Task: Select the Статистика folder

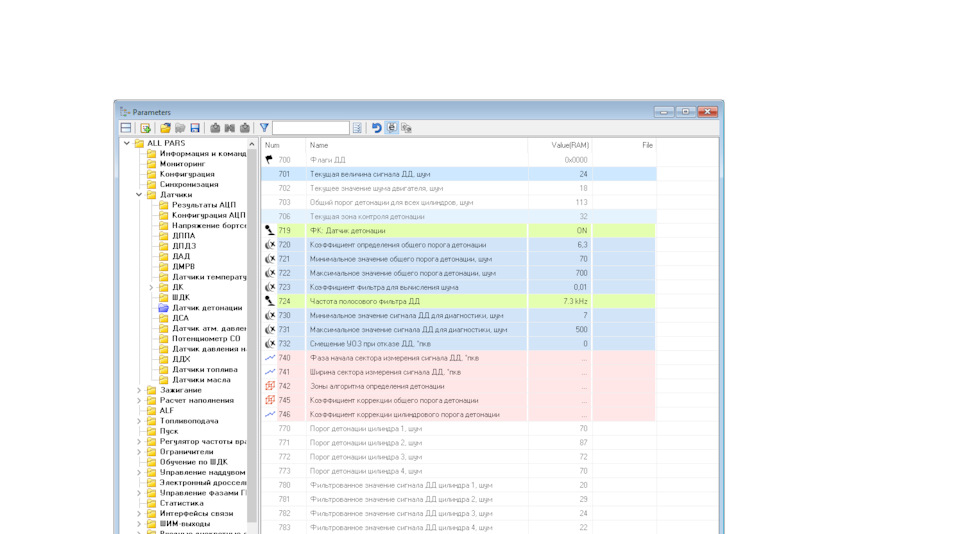Action: point(181,503)
